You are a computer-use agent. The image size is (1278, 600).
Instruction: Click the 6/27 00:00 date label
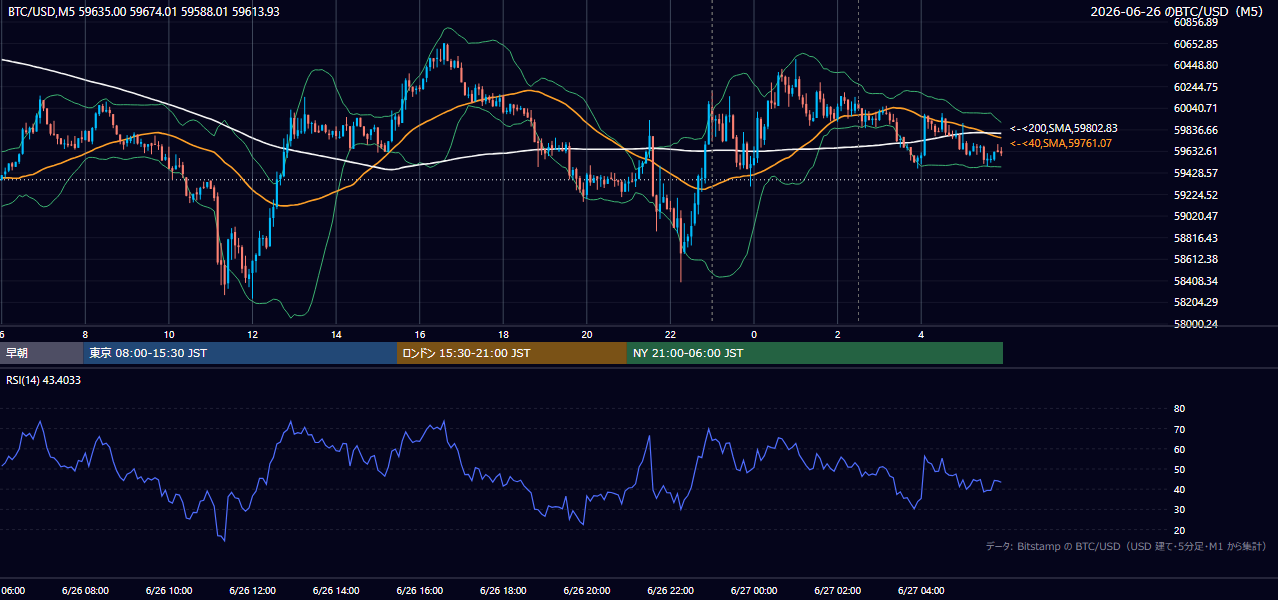point(754,591)
